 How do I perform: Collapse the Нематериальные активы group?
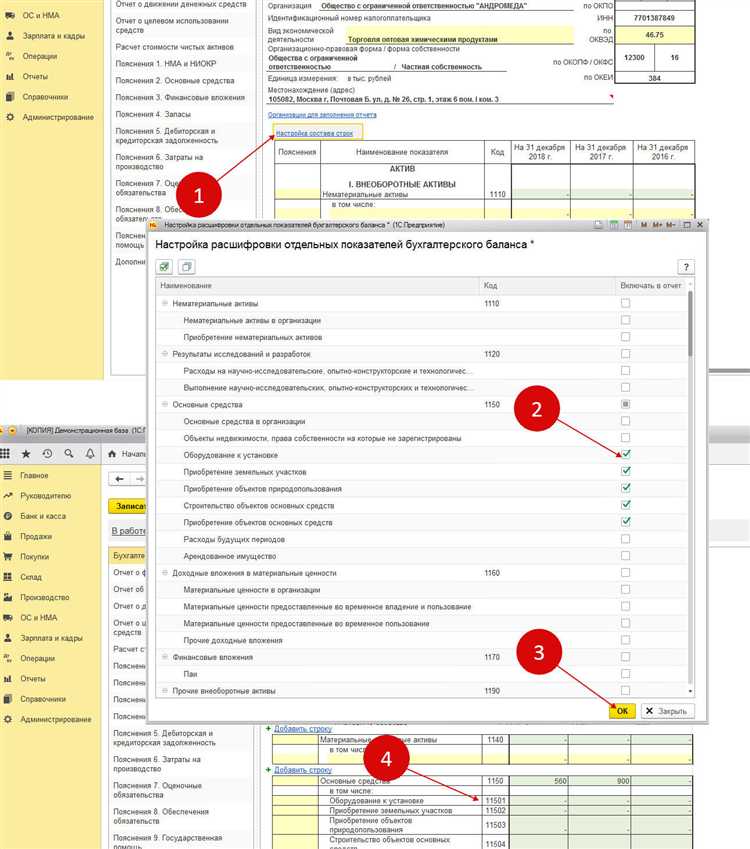point(165,303)
